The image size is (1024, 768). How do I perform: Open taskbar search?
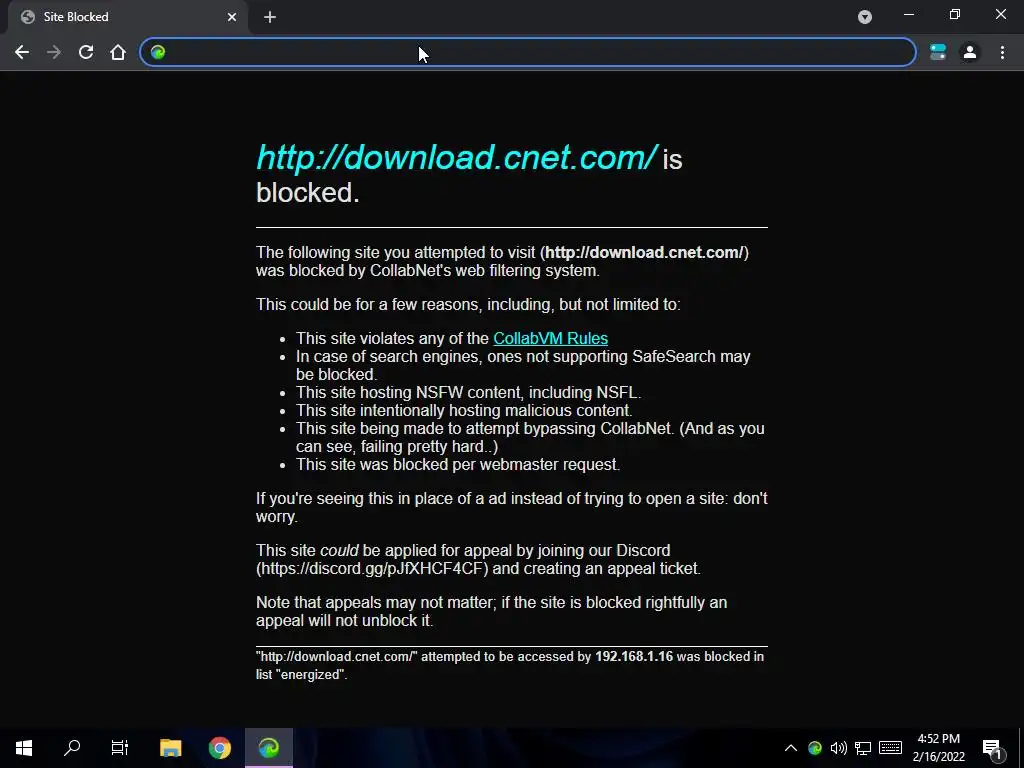click(x=72, y=748)
